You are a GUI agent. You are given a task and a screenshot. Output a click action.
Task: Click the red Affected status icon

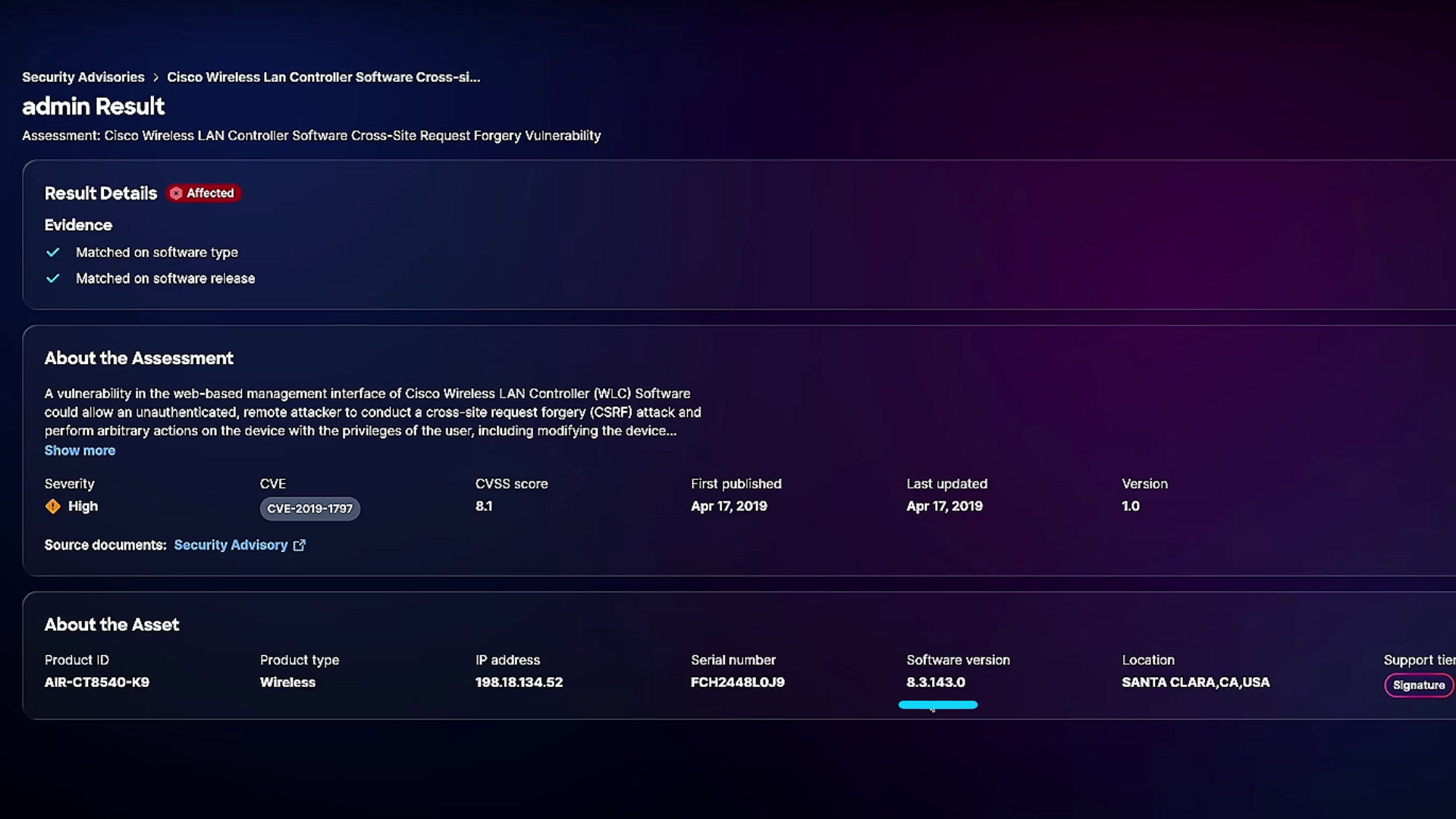coord(176,193)
